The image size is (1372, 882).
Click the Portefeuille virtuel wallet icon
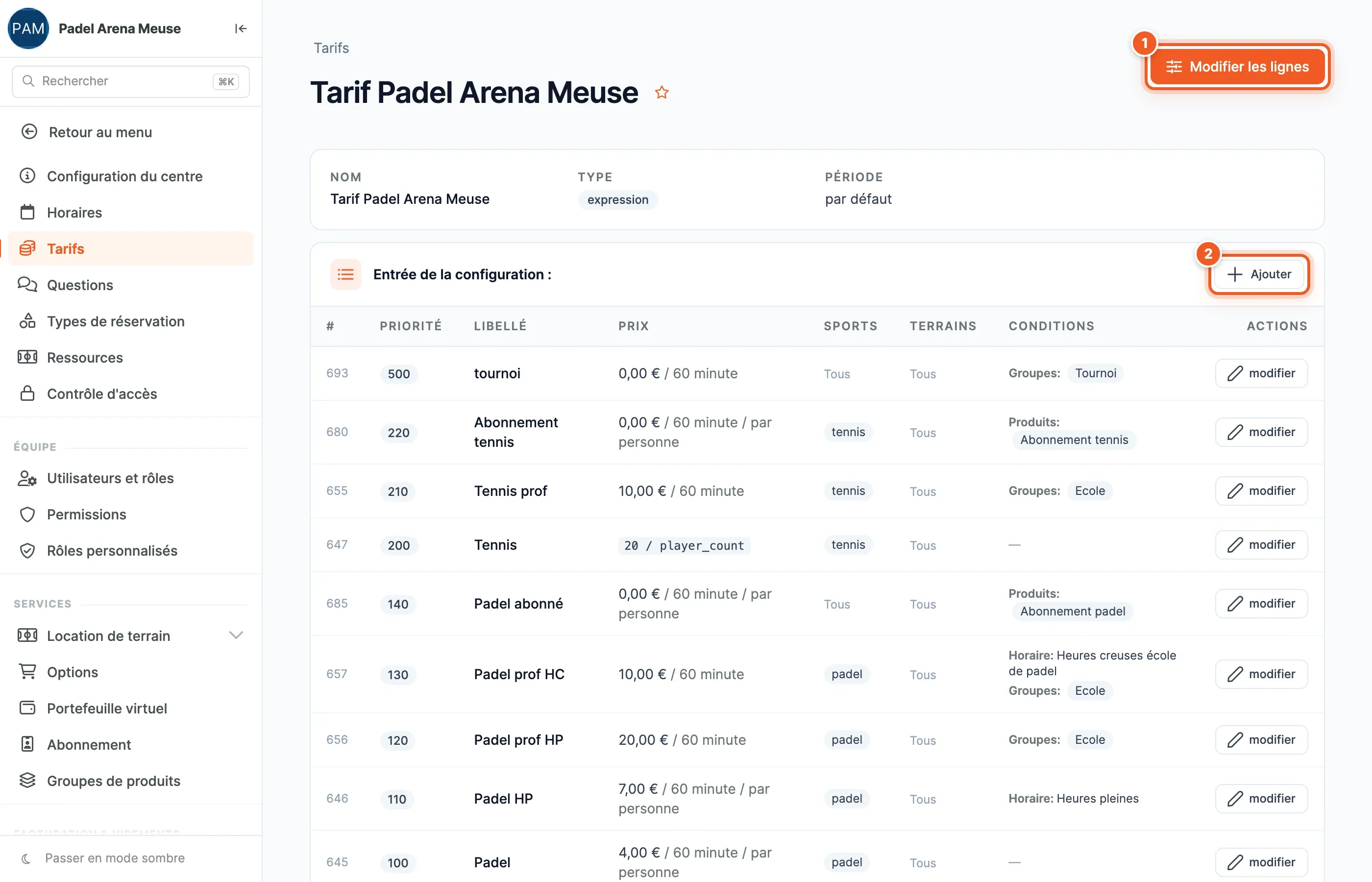(x=27, y=708)
